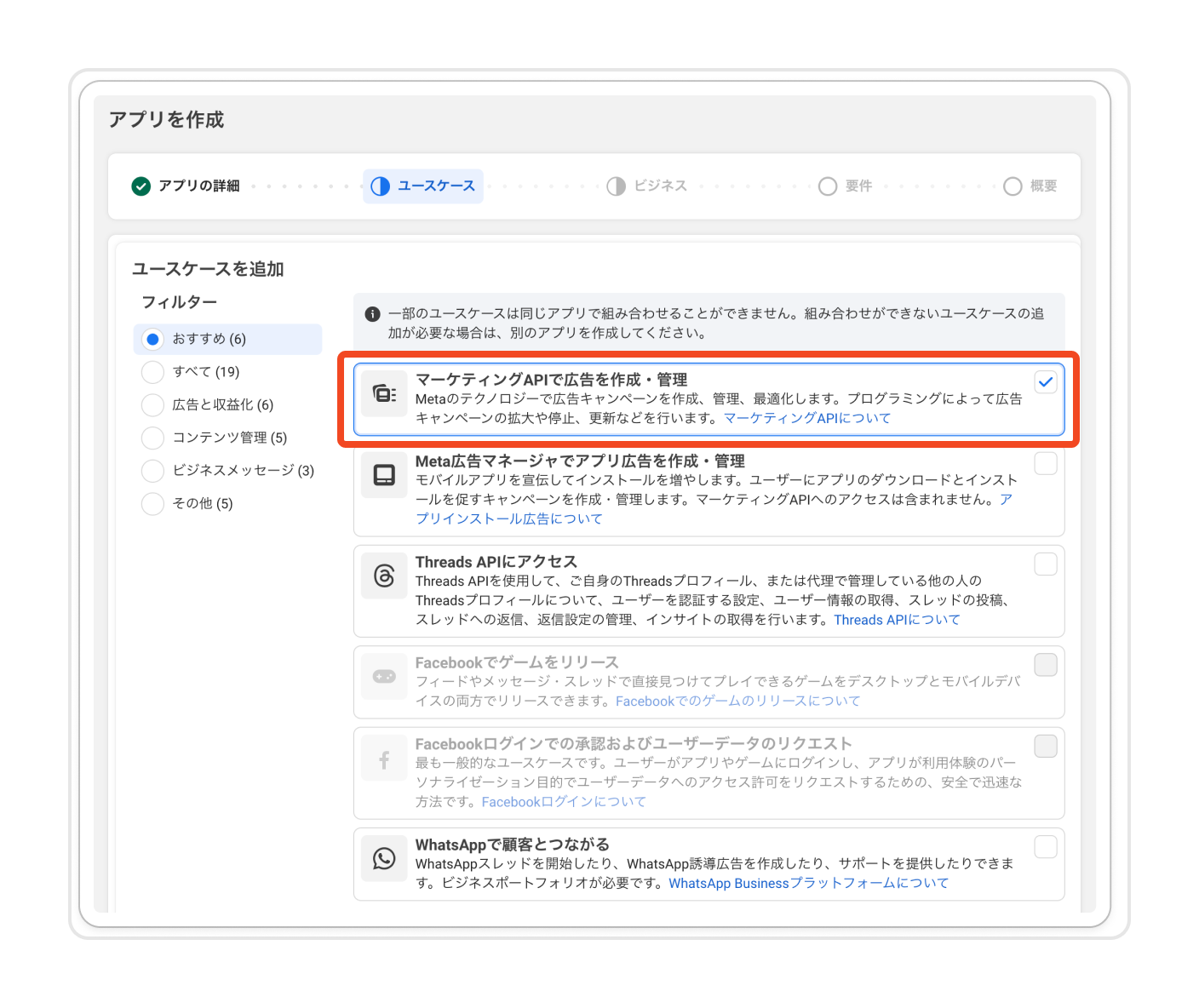Open the マーケティングAPIについて link
Image resolution: width=1199 pixels, height=1008 pixels.
(x=807, y=418)
